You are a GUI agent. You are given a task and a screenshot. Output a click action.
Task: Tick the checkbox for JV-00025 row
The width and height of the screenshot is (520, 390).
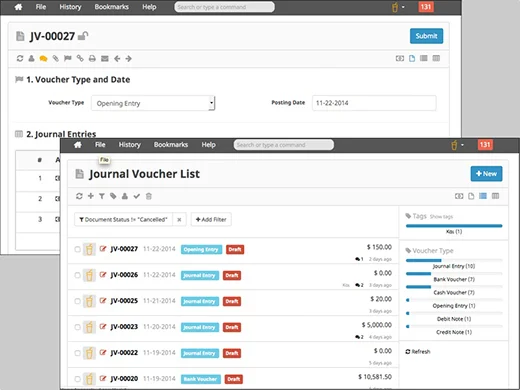77,301
